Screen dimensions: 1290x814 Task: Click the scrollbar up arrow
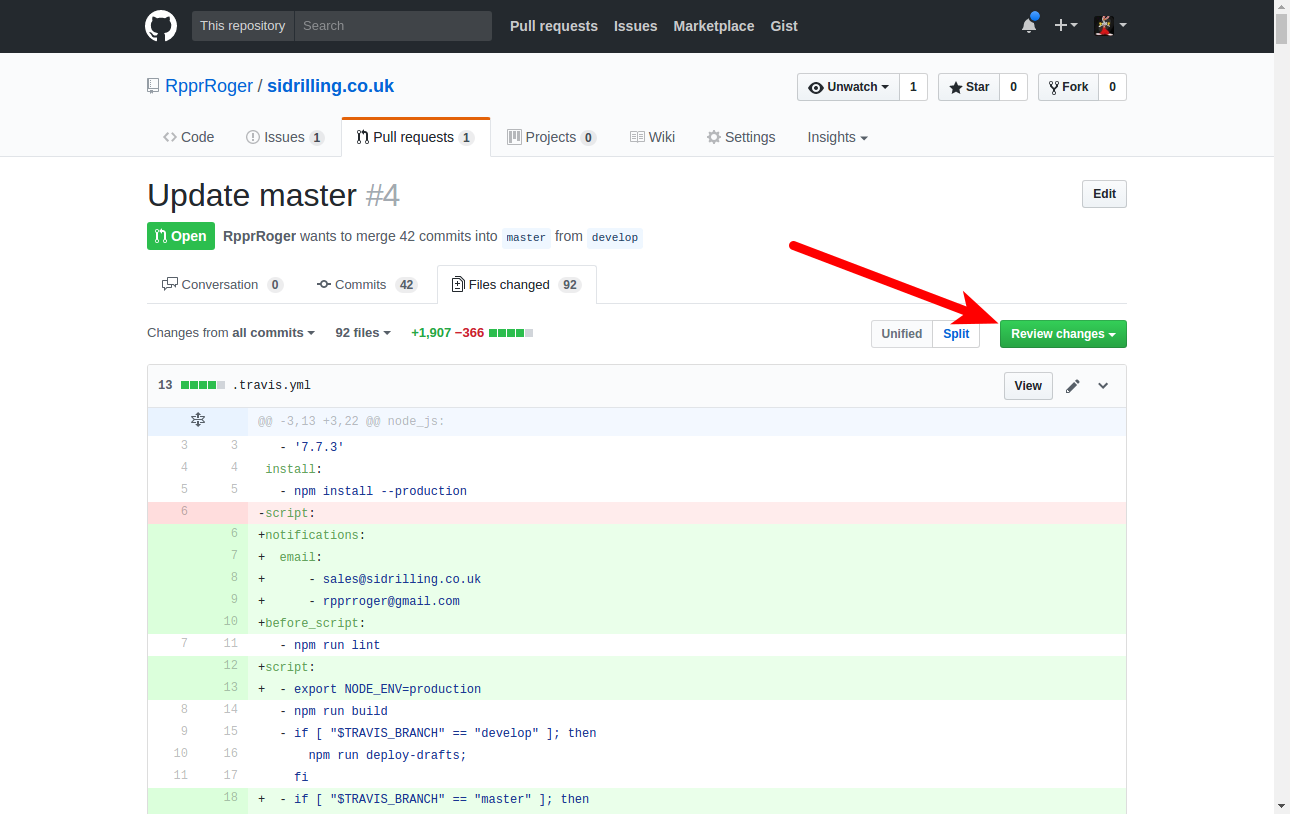pyautogui.click(x=1282, y=7)
